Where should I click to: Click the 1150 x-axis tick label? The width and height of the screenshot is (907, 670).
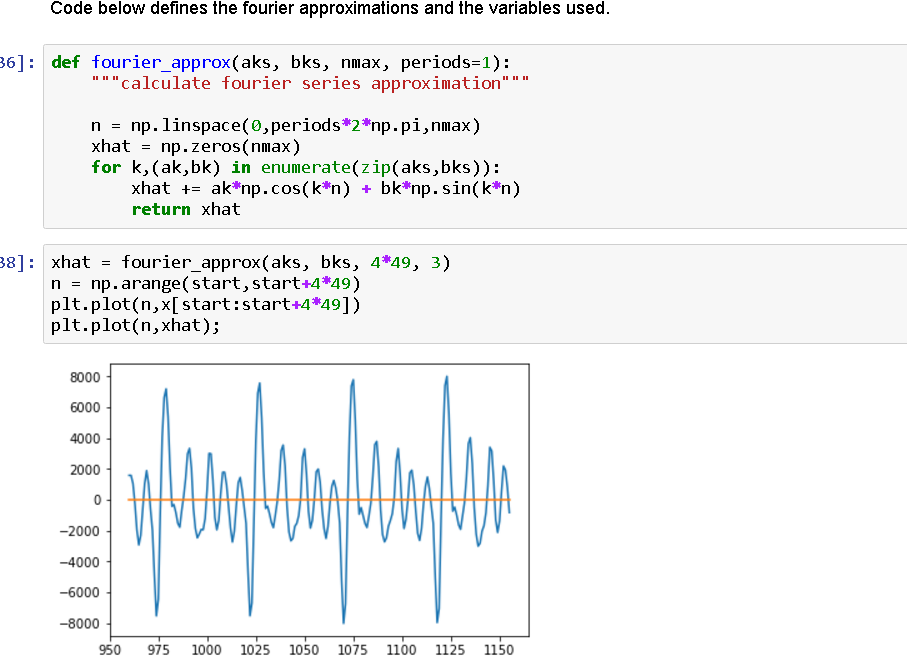coord(497,649)
